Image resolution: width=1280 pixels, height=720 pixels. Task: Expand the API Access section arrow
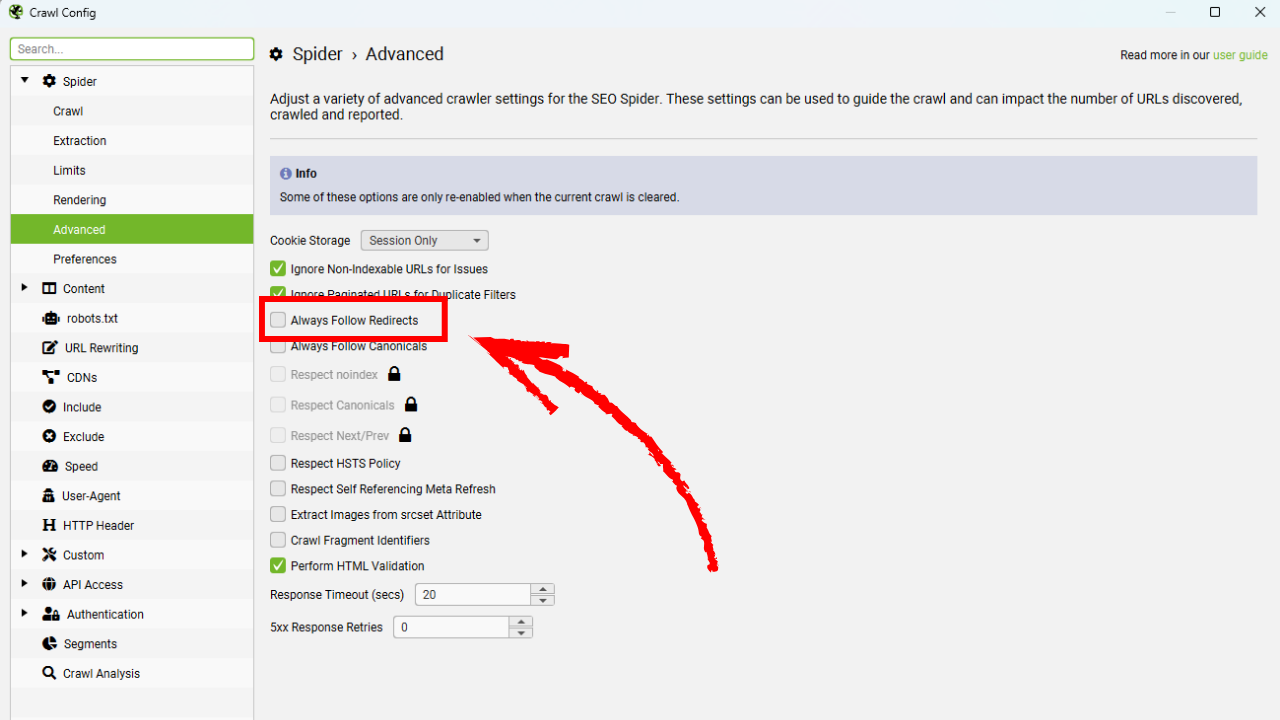pos(25,584)
